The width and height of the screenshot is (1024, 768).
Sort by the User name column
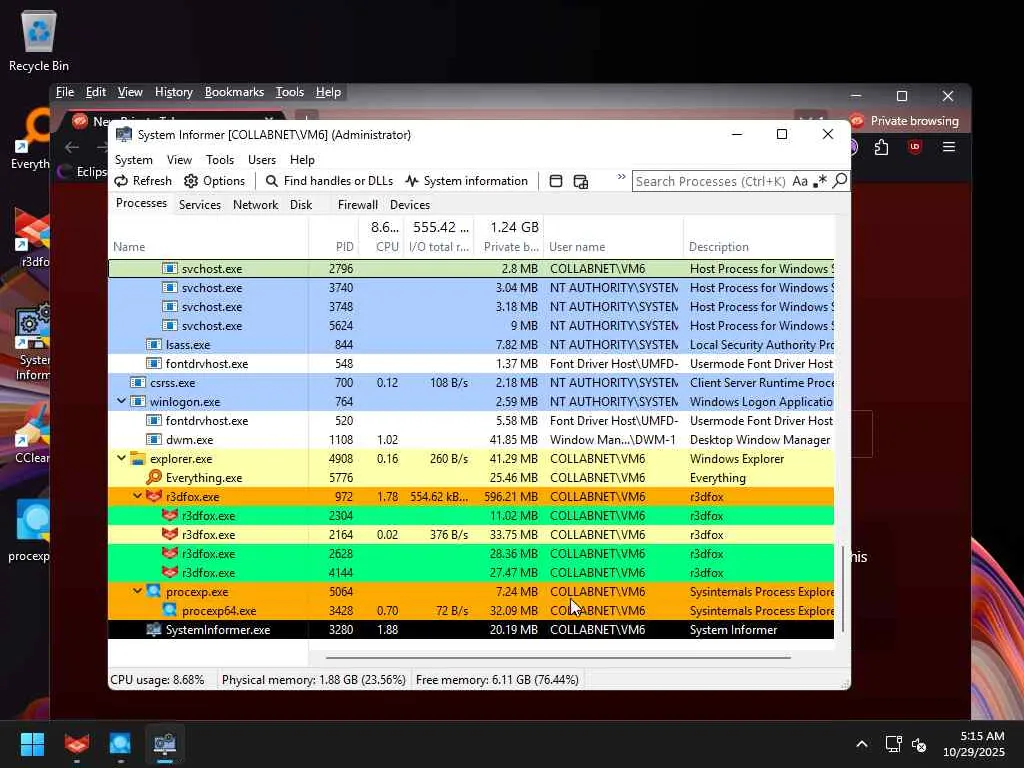(613, 247)
